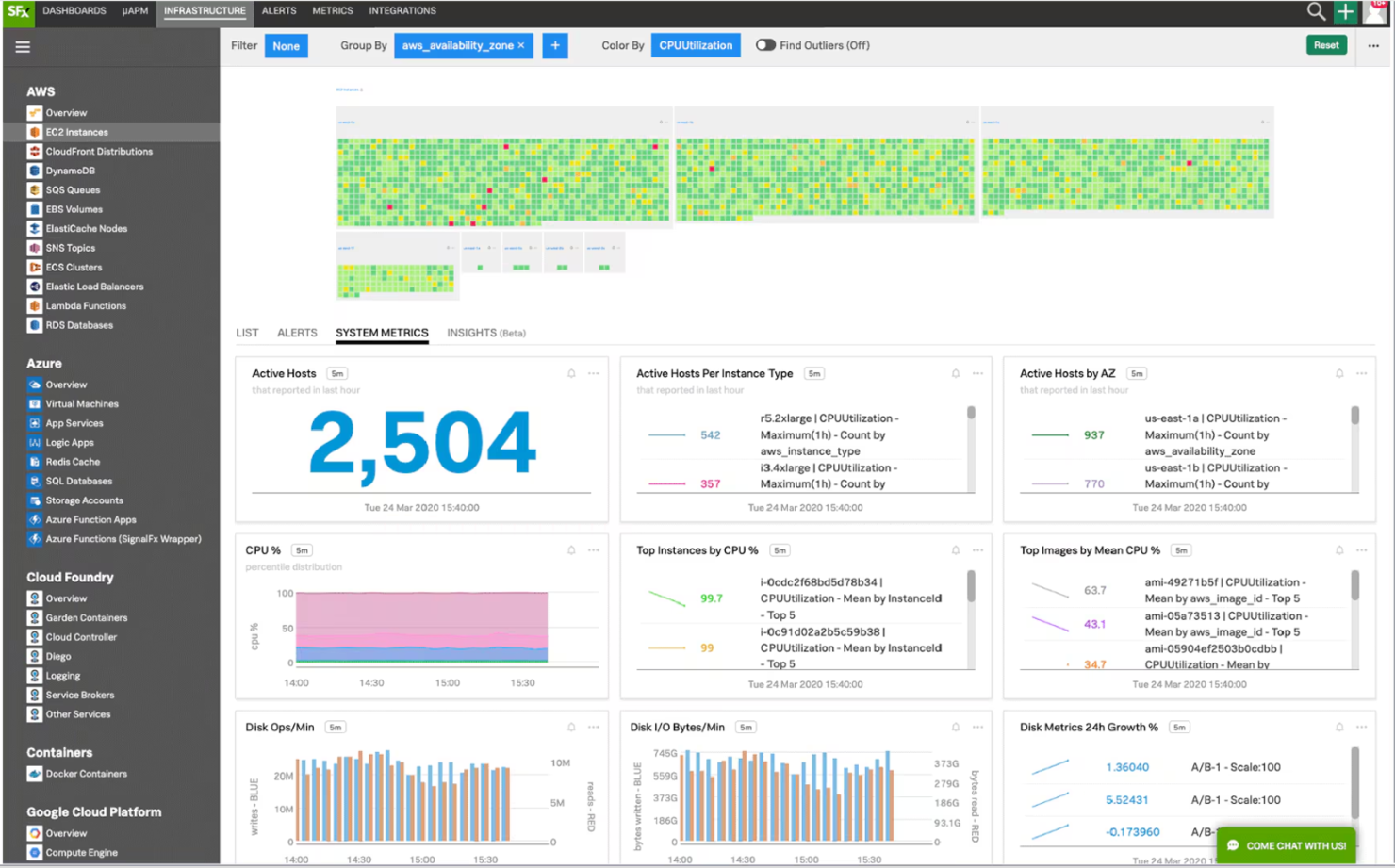
Task: Click the Docker Containers icon
Action: [x=35, y=774]
